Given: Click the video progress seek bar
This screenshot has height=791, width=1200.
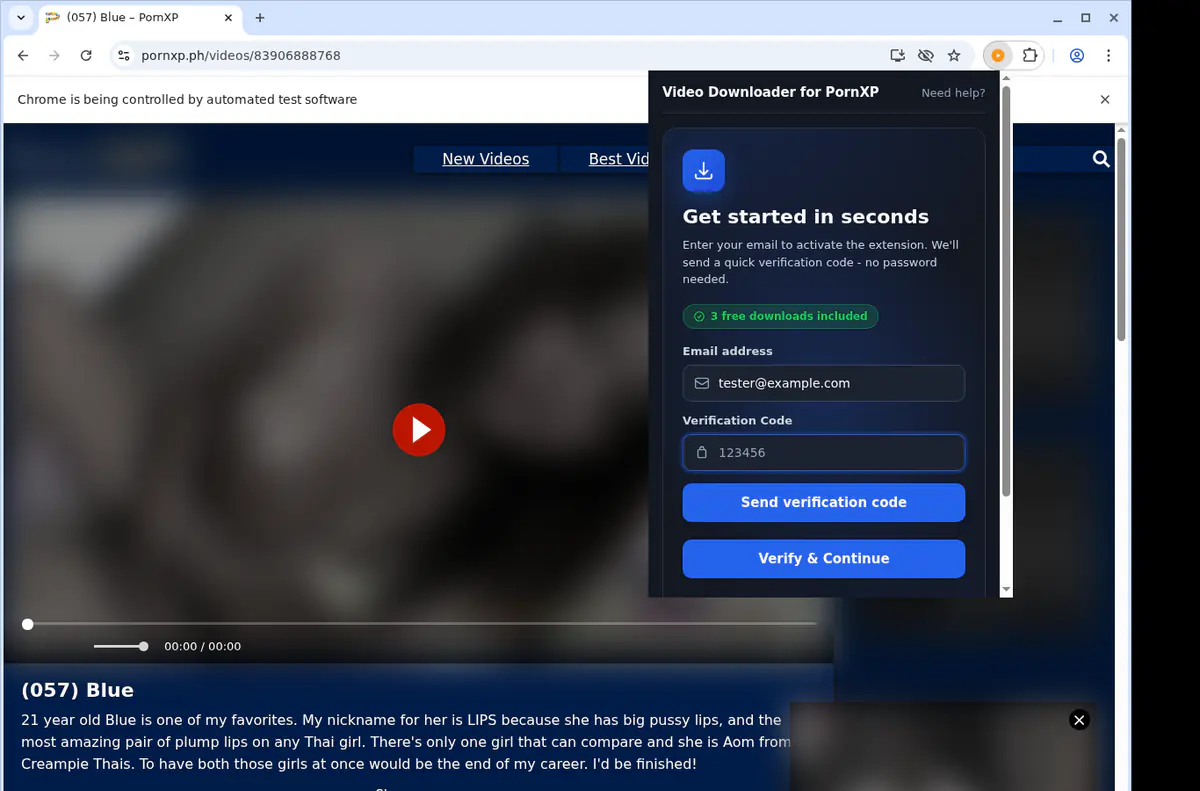Looking at the screenshot, I should tap(422, 624).
